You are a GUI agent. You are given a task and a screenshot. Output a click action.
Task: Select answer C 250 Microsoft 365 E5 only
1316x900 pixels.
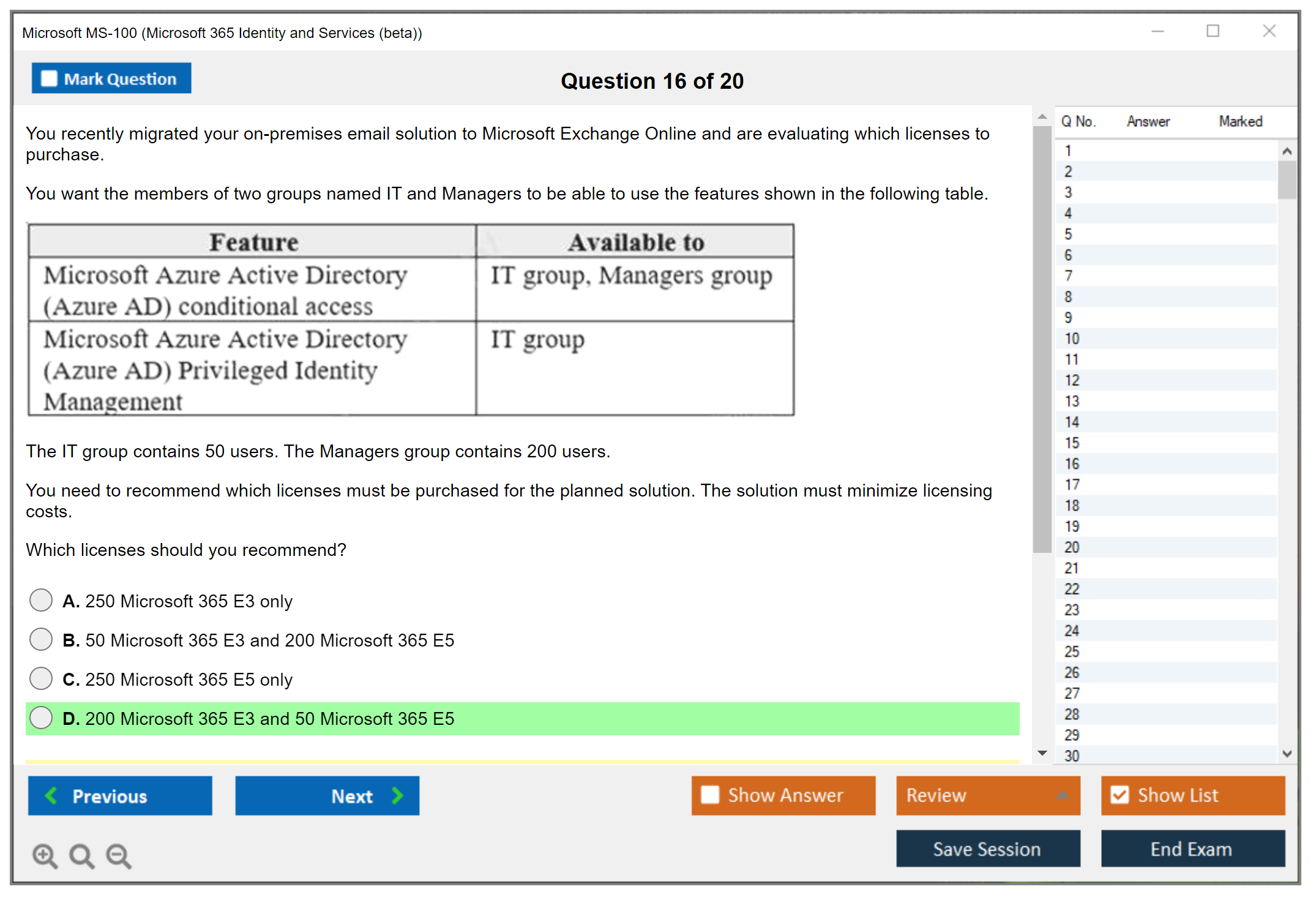[41, 678]
